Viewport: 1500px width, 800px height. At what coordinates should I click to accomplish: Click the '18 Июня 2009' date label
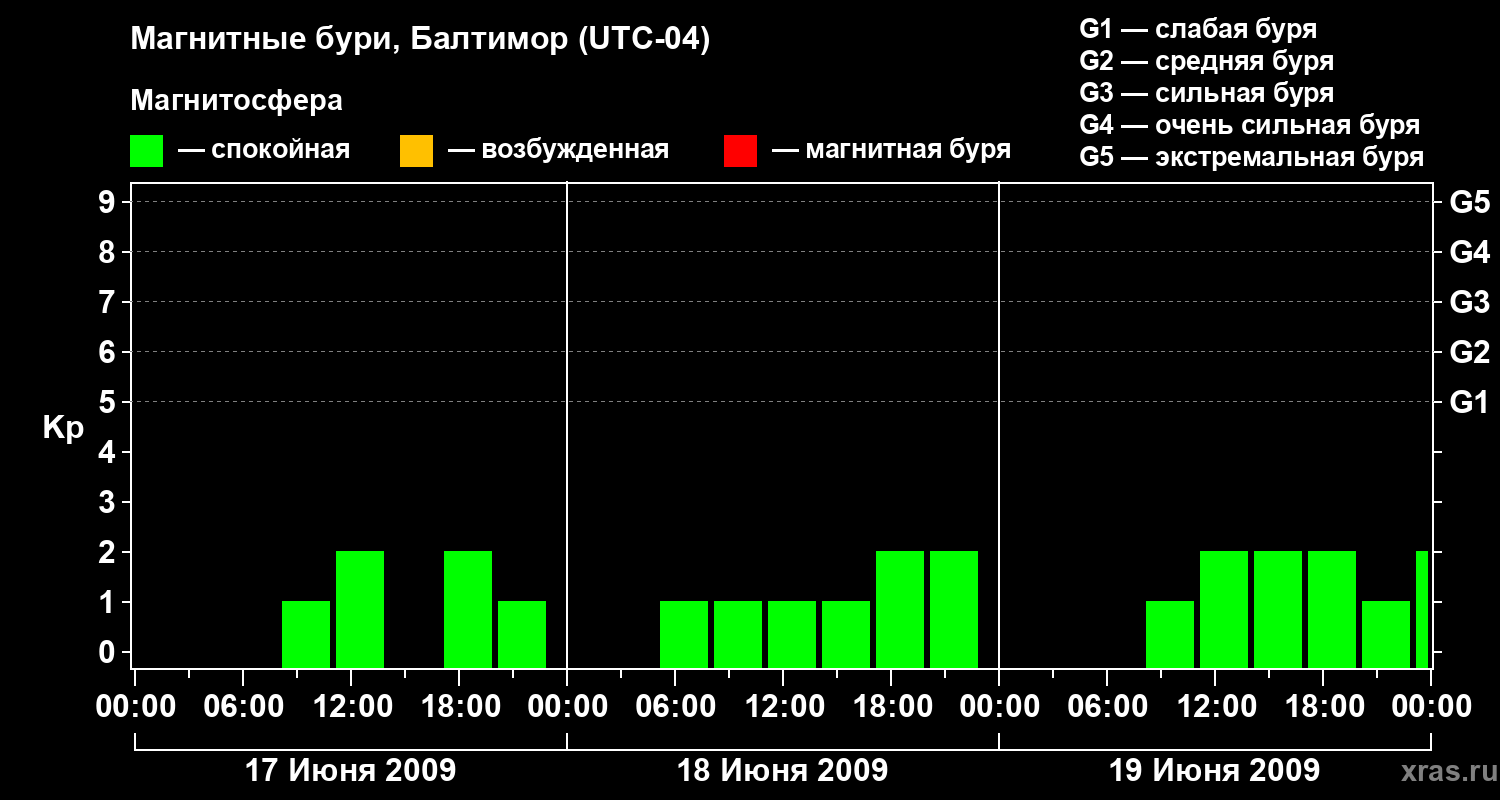782,771
